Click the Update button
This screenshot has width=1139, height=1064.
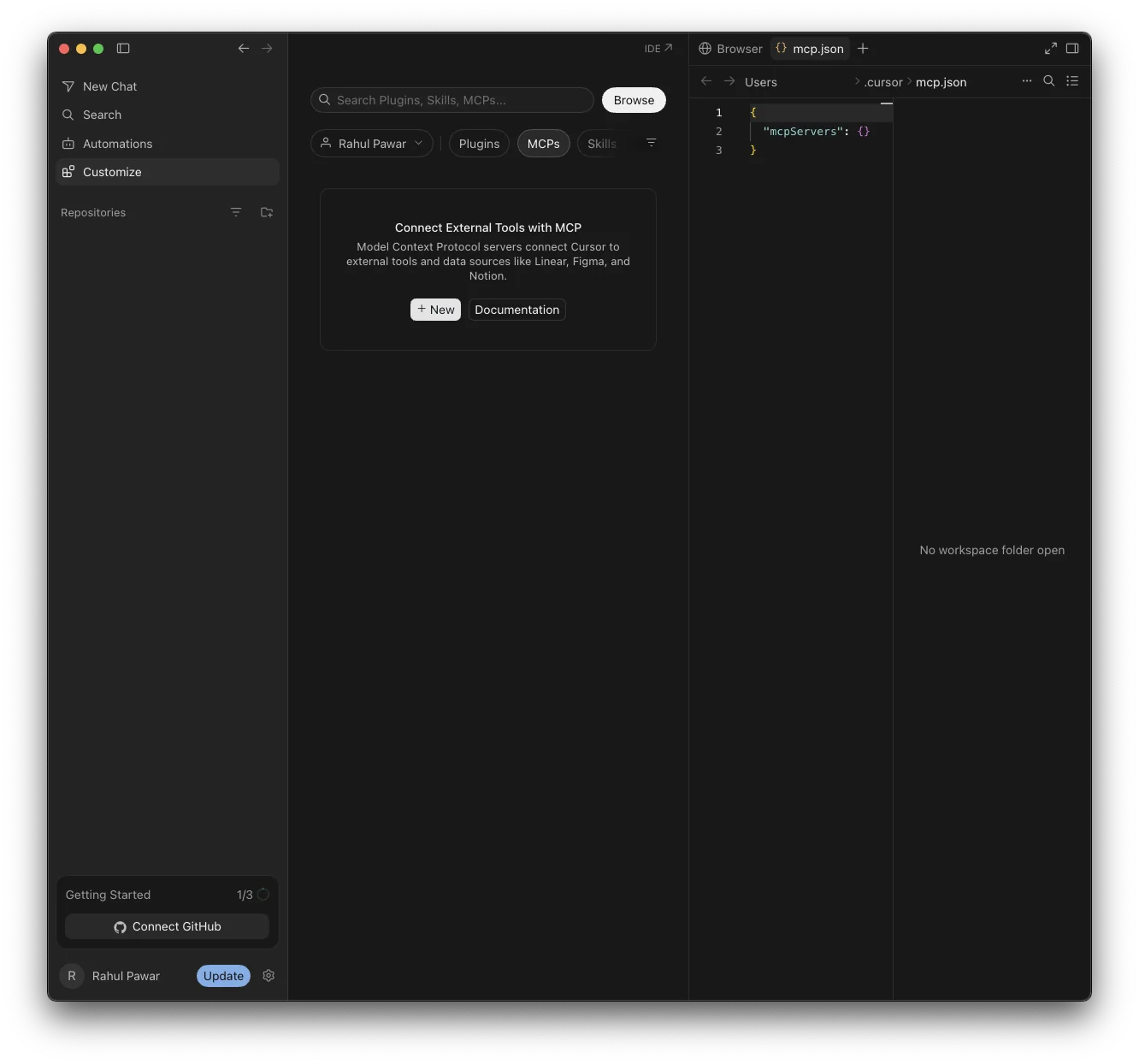pyautogui.click(x=223, y=976)
